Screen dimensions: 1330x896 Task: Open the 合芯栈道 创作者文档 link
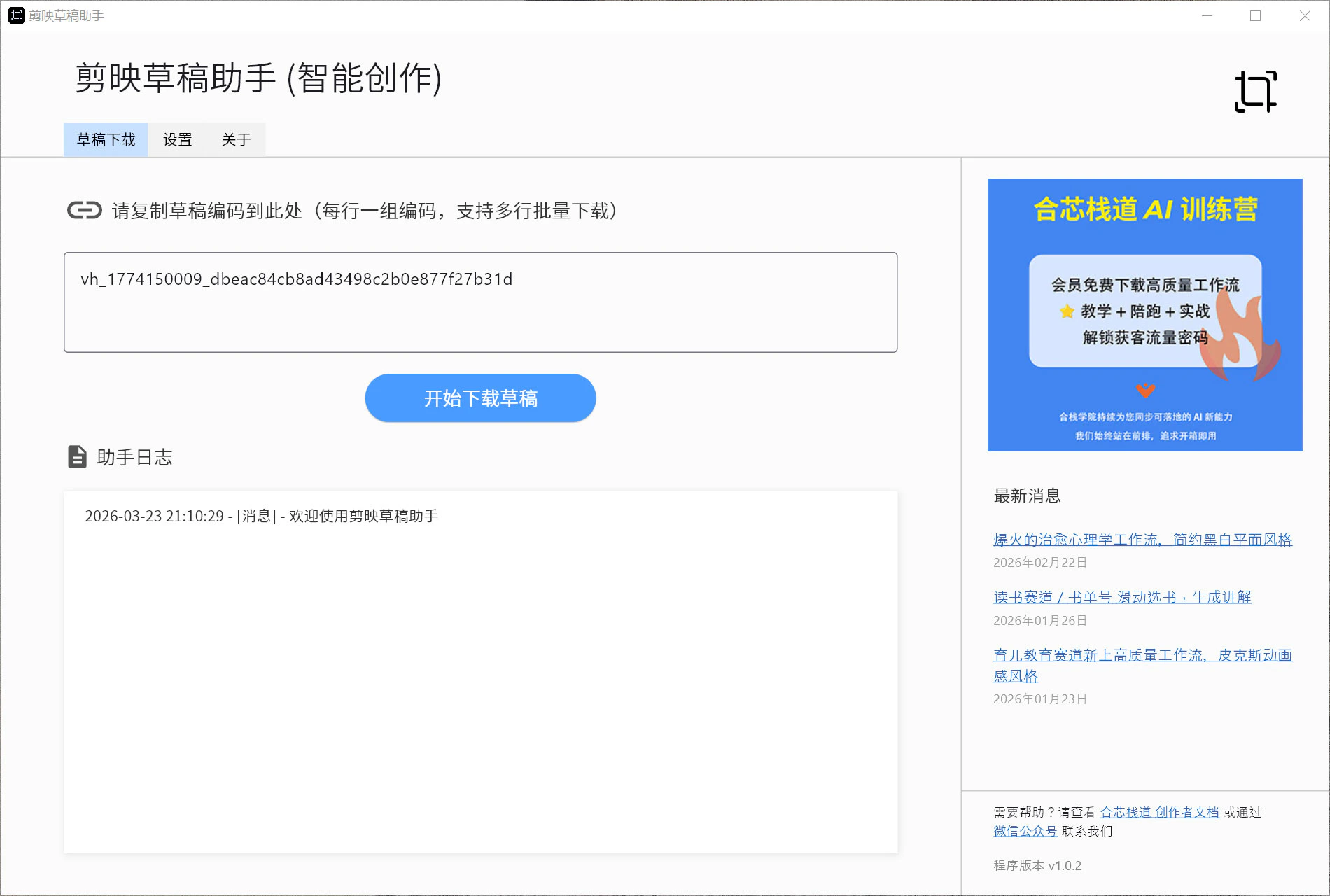click(x=1159, y=812)
